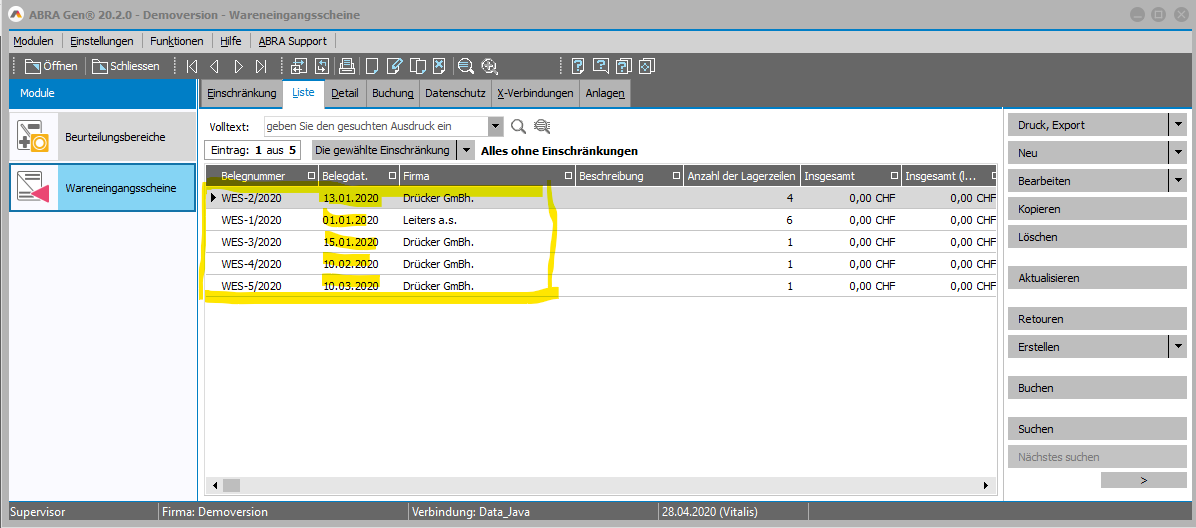Switch to the Detail tab

pos(344,93)
